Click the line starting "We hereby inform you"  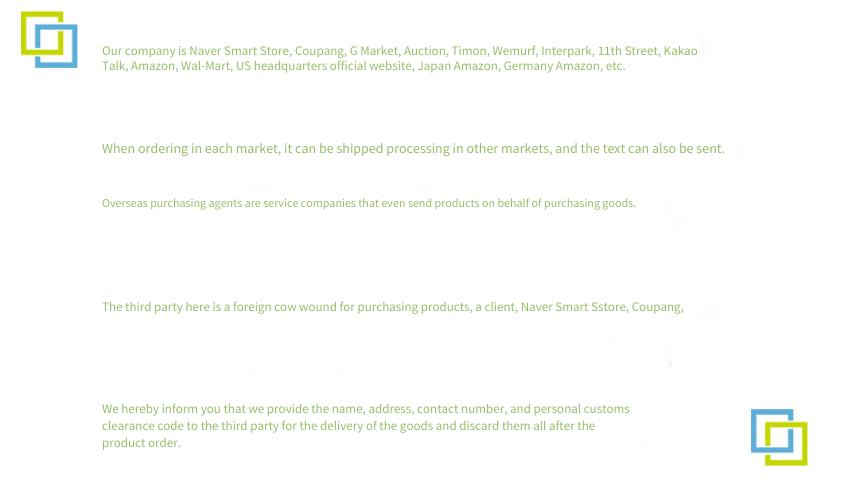(x=366, y=426)
